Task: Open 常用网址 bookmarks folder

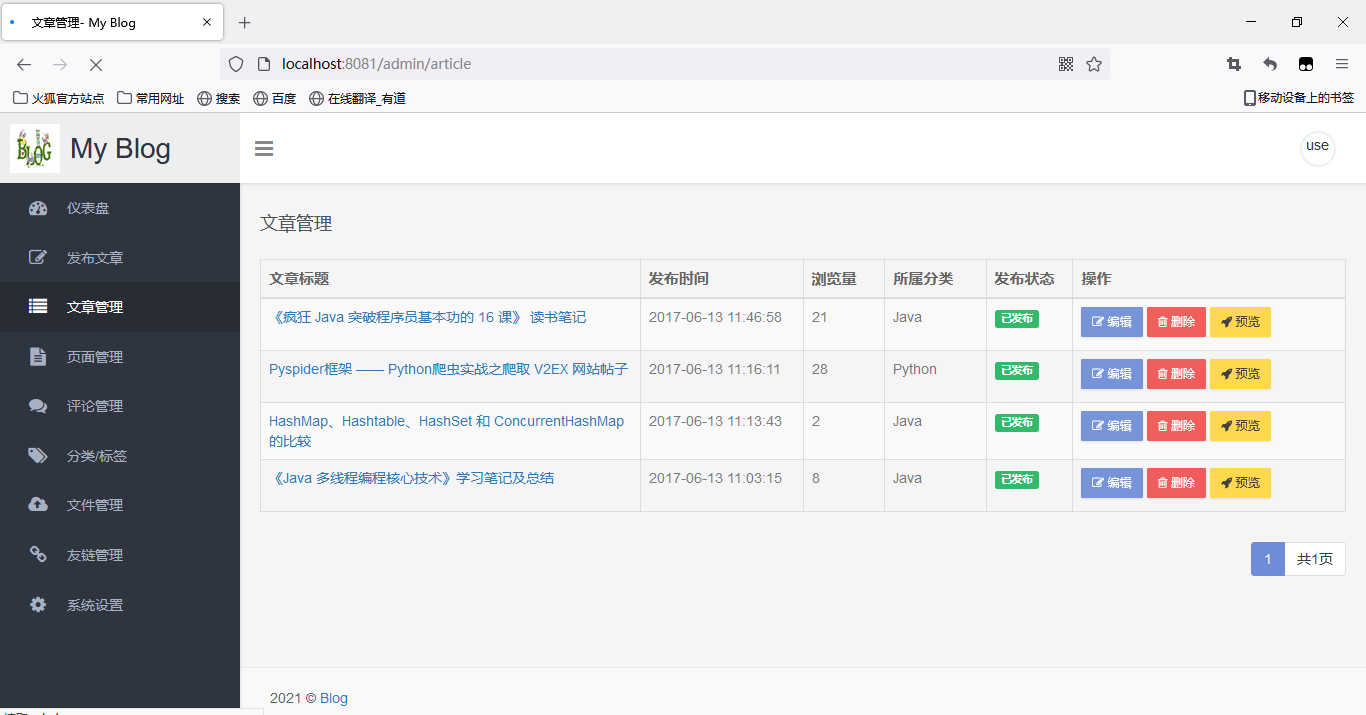Action: coord(150,98)
